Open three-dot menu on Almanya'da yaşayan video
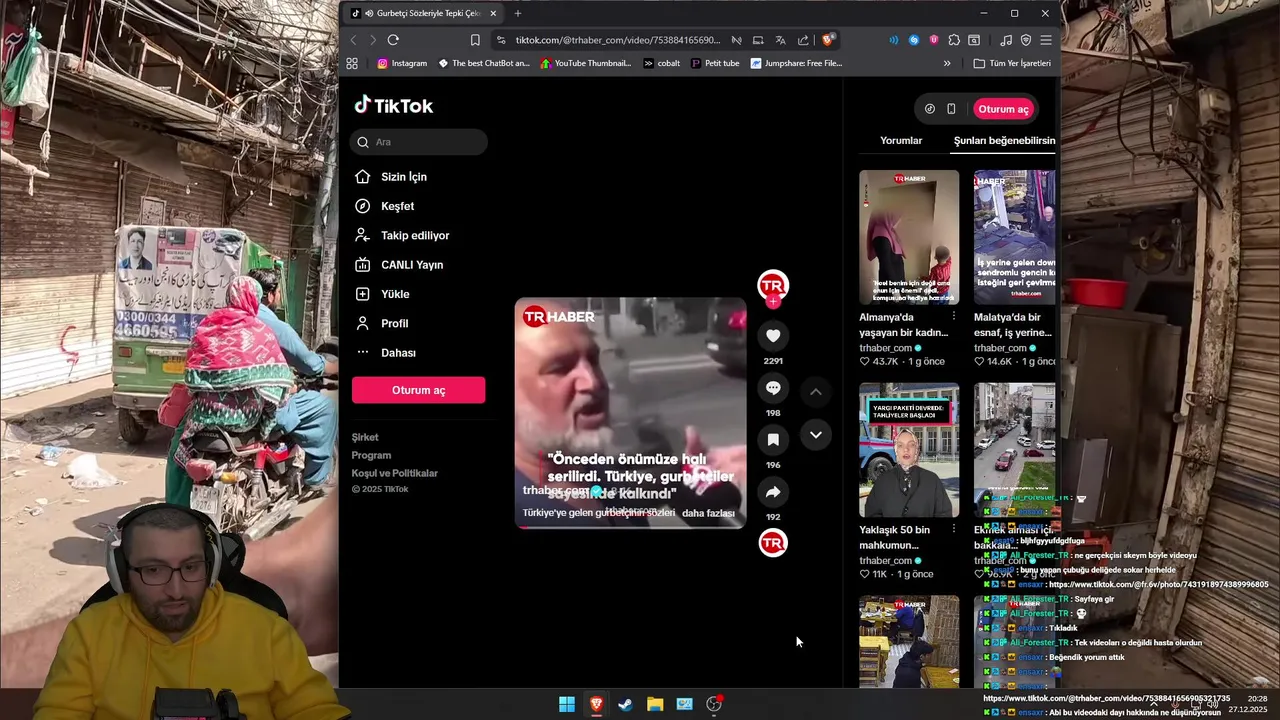 tap(953, 316)
